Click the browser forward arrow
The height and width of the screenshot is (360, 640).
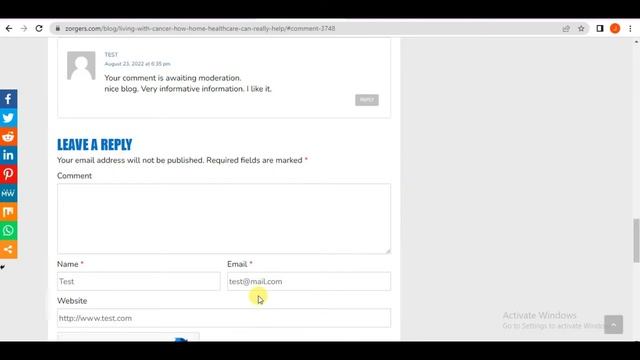coord(24,29)
